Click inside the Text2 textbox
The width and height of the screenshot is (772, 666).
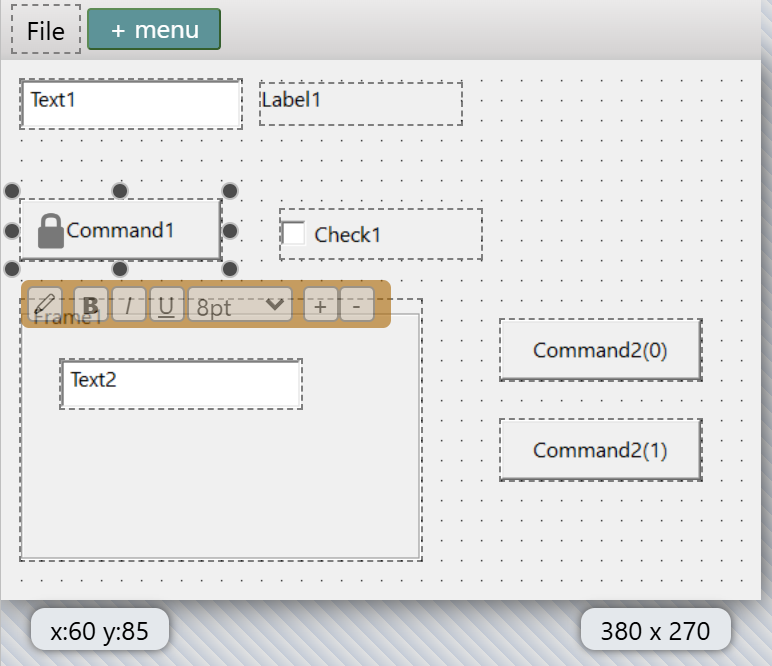click(x=181, y=384)
